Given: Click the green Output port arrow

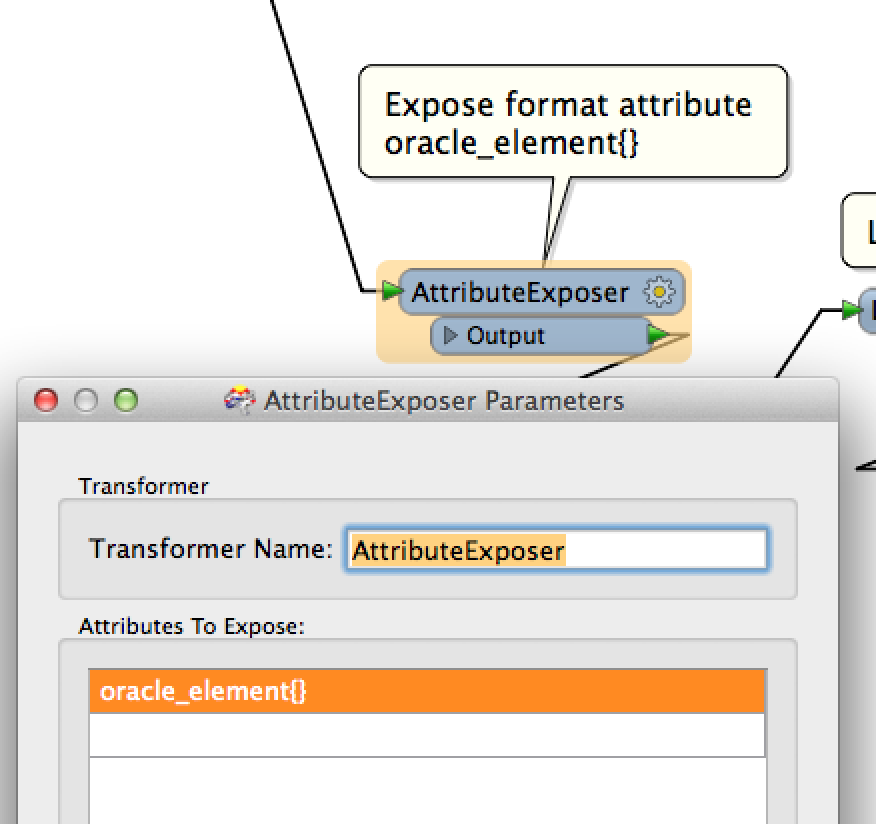Looking at the screenshot, I should [x=658, y=335].
